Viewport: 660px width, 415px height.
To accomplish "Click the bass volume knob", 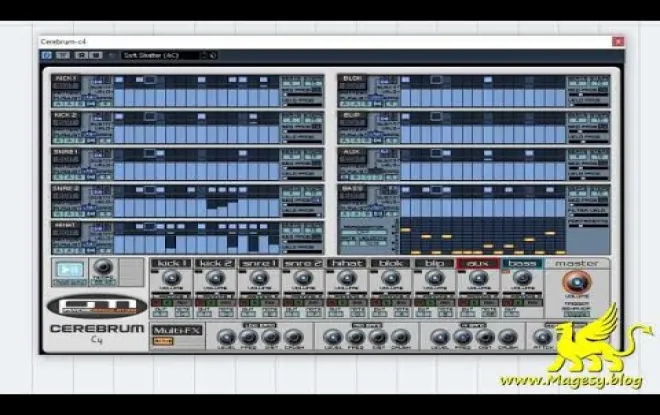I will pos(522,278).
